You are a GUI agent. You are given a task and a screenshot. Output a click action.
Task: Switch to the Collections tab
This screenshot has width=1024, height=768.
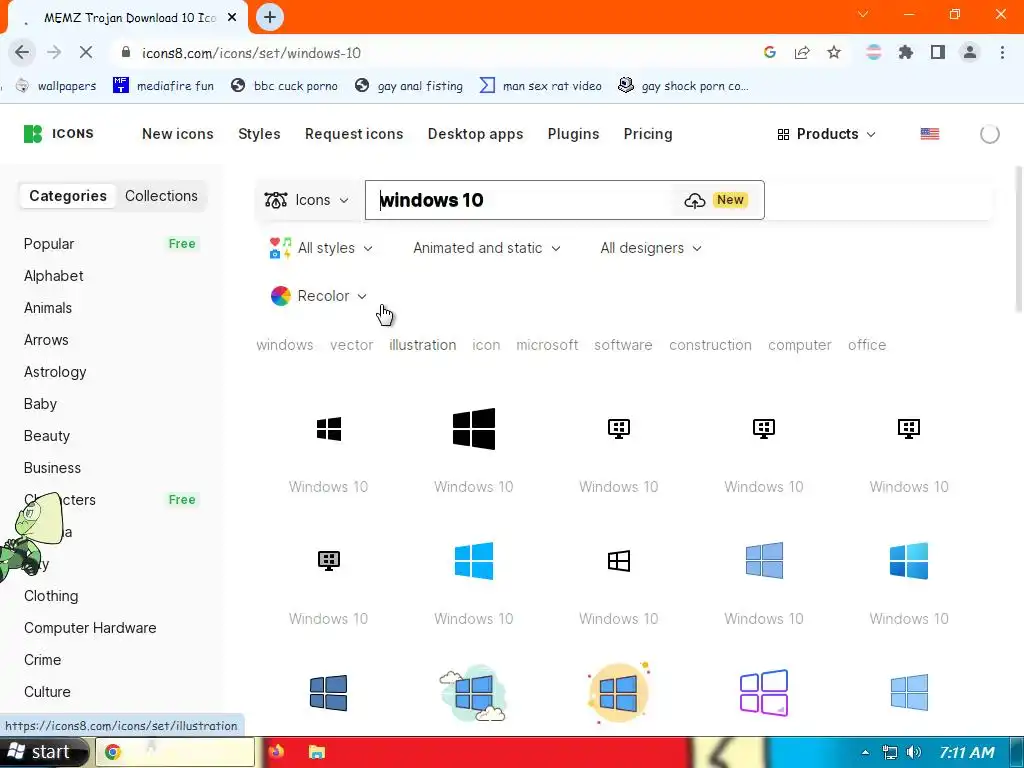(161, 196)
